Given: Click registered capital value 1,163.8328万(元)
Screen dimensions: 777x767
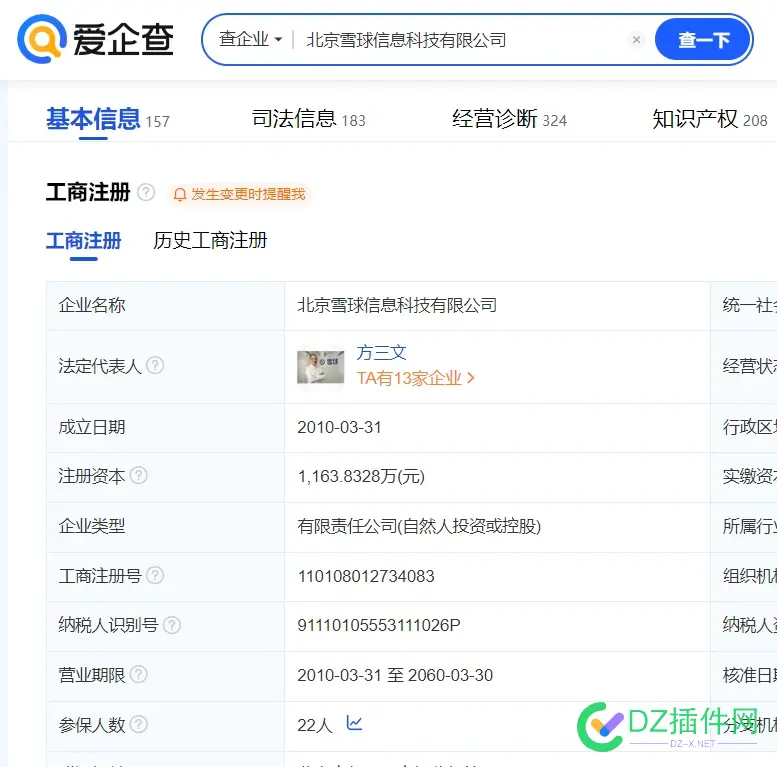Looking at the screenshot, I should point(361,477).
